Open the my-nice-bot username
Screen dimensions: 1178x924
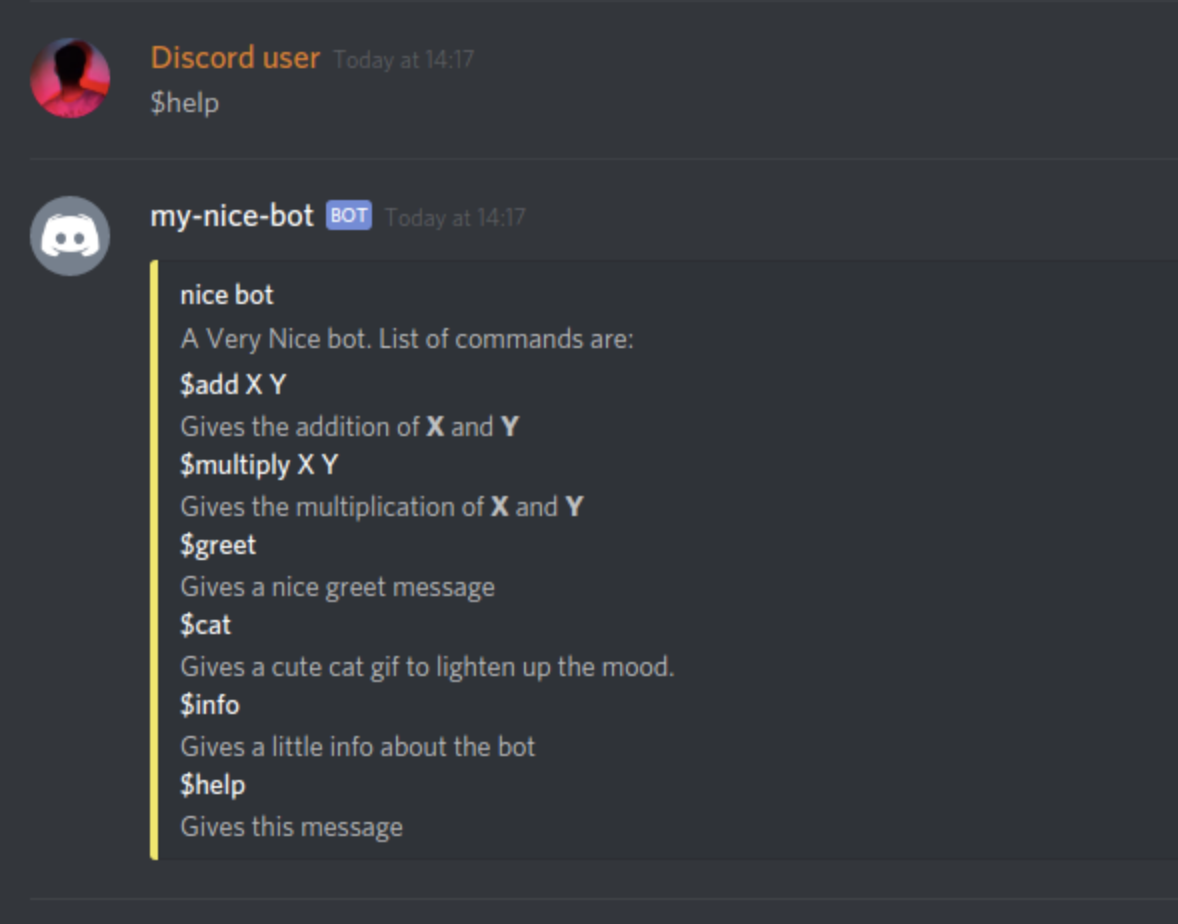(x=232, y=216)
